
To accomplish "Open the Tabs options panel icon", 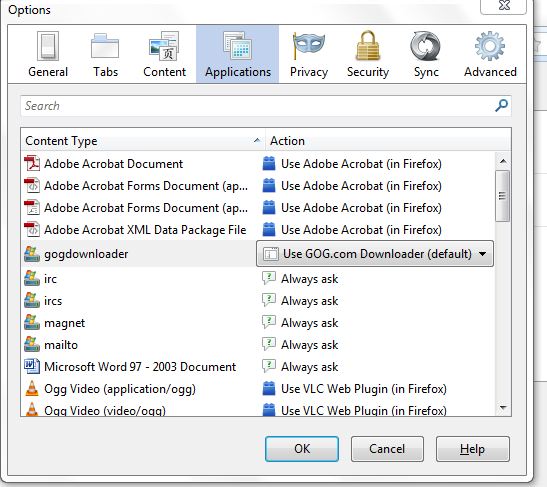I will 105,46.
